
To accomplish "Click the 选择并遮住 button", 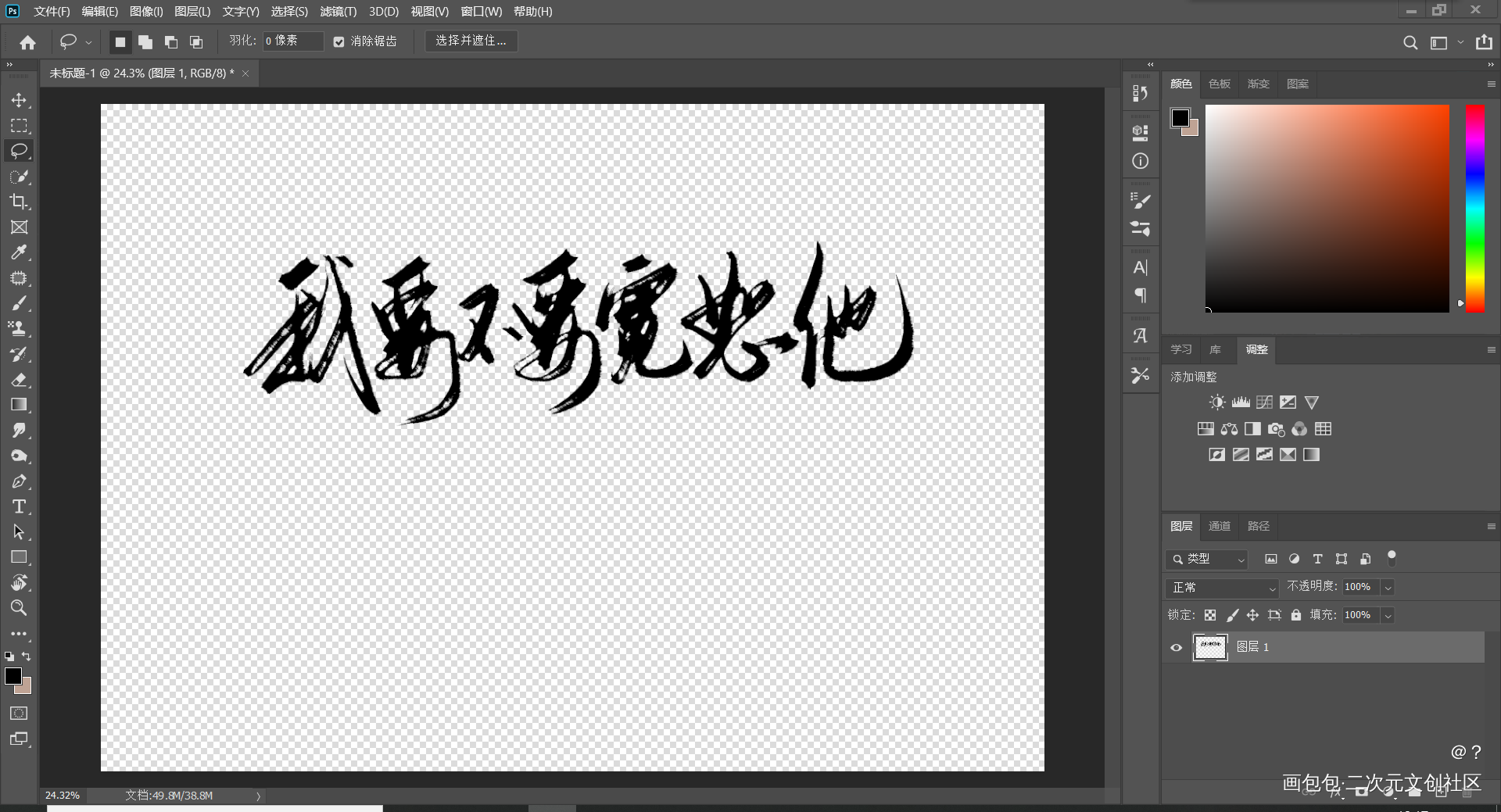I will pos(471,41).
